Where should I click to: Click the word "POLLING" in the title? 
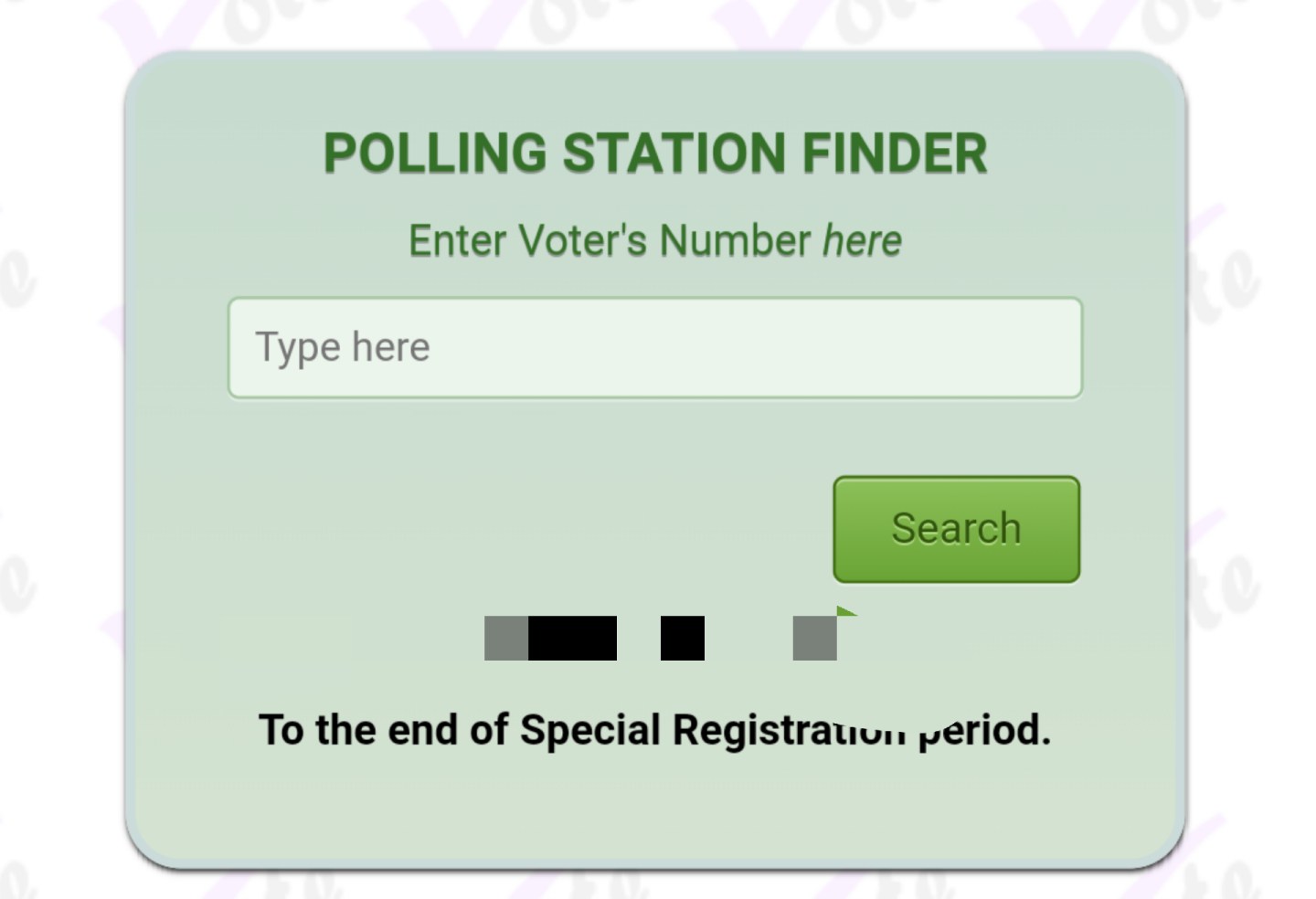coord(434,153)
